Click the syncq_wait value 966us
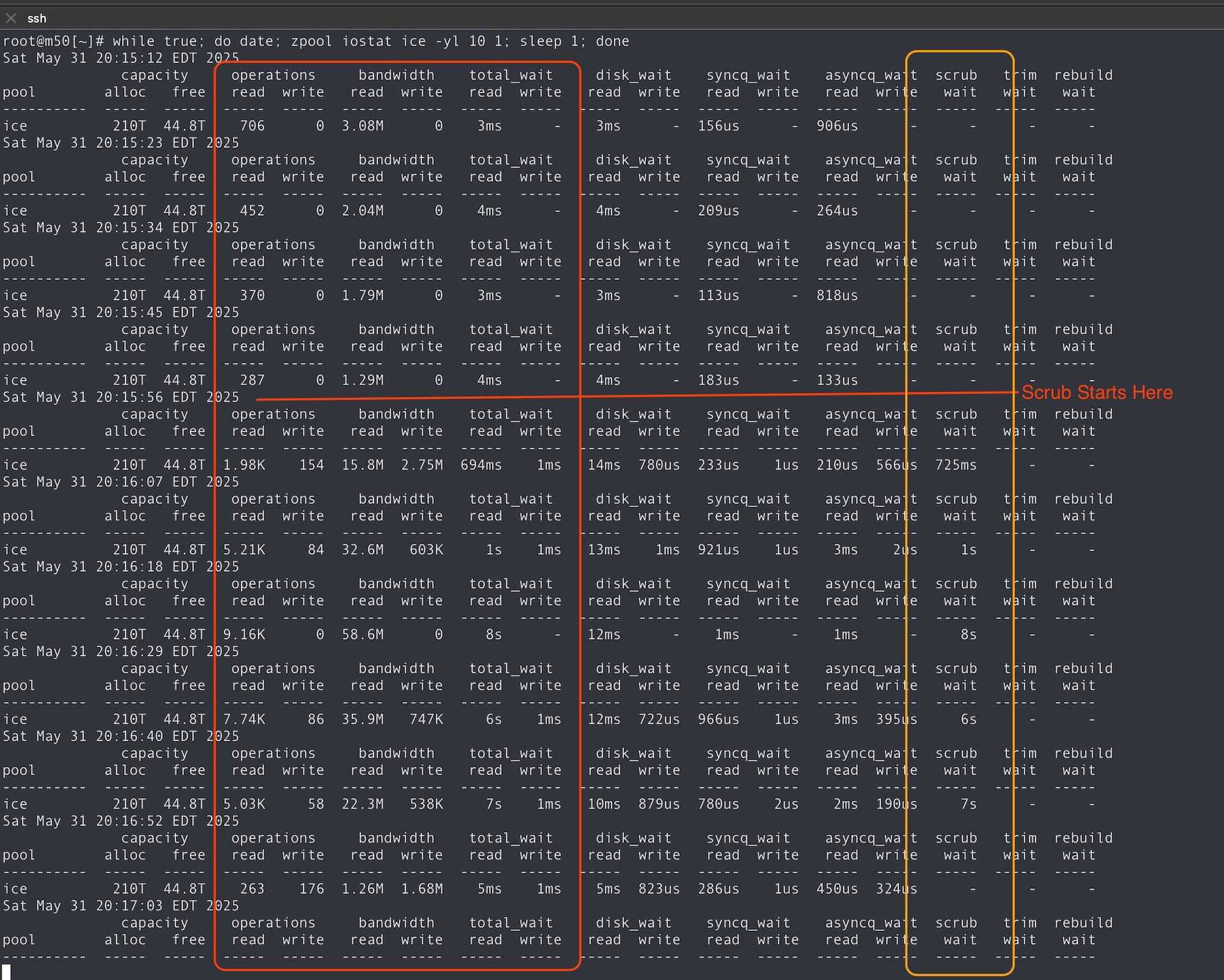This screenshot has width=1224, height=980. coord(718,719)
